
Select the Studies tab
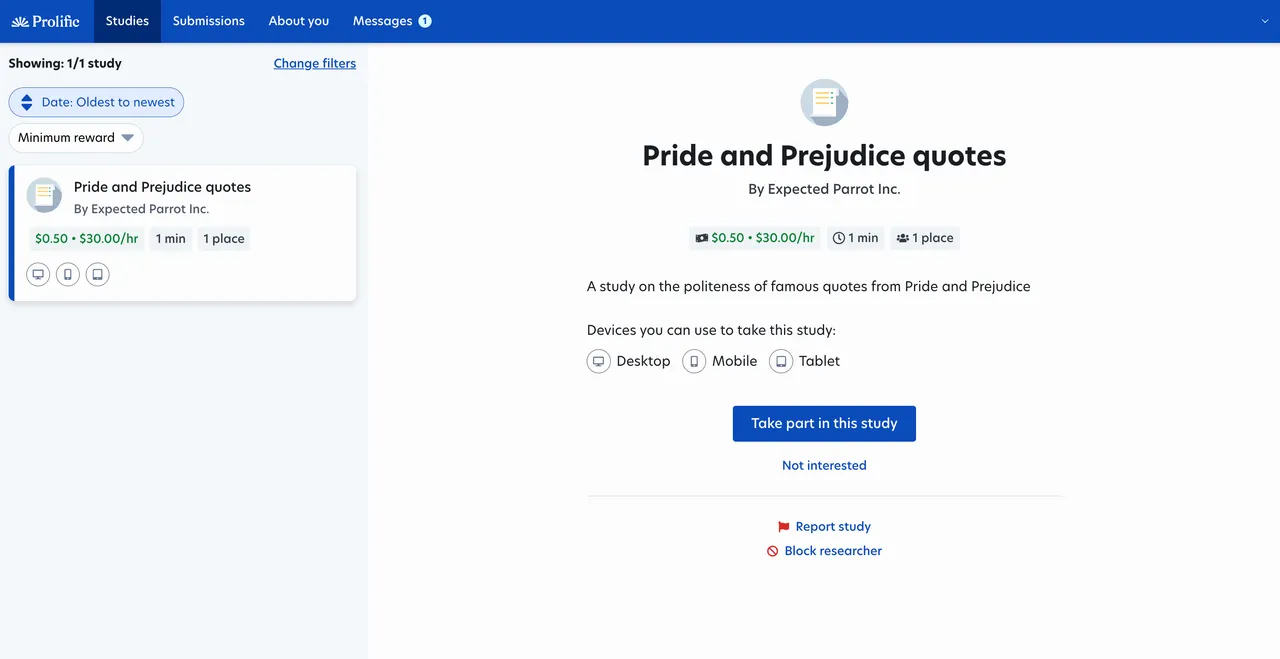[127, 21]
